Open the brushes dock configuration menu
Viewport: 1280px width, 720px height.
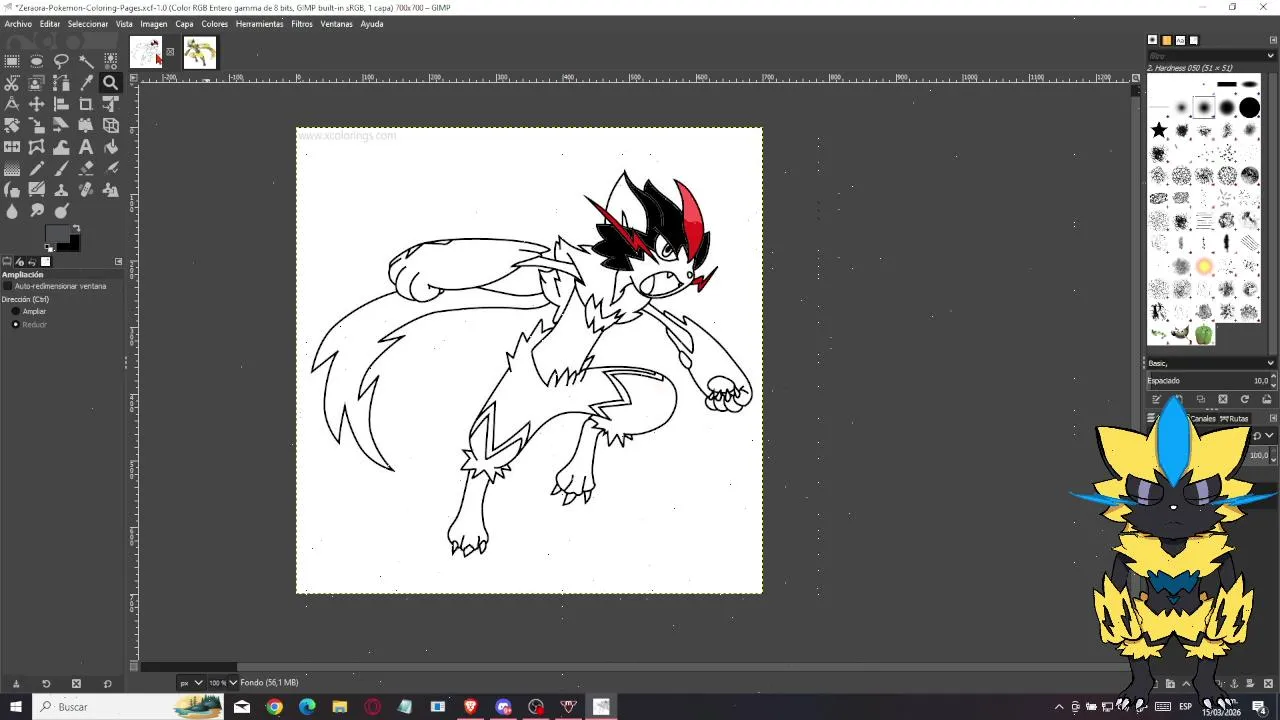(1272, 40)
